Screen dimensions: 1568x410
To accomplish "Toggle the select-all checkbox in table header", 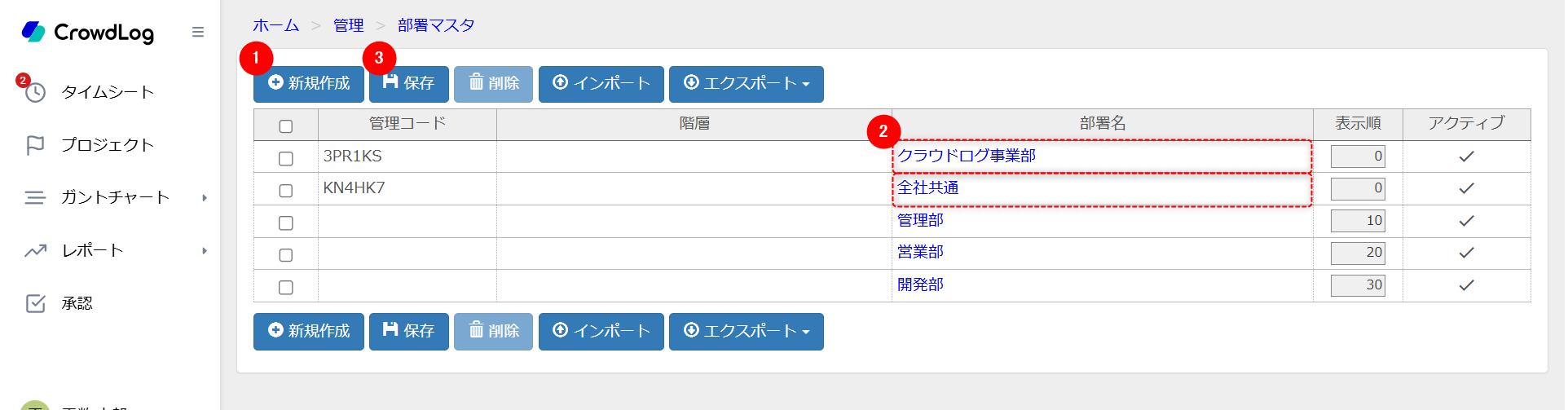I will [x=285, y=126].
